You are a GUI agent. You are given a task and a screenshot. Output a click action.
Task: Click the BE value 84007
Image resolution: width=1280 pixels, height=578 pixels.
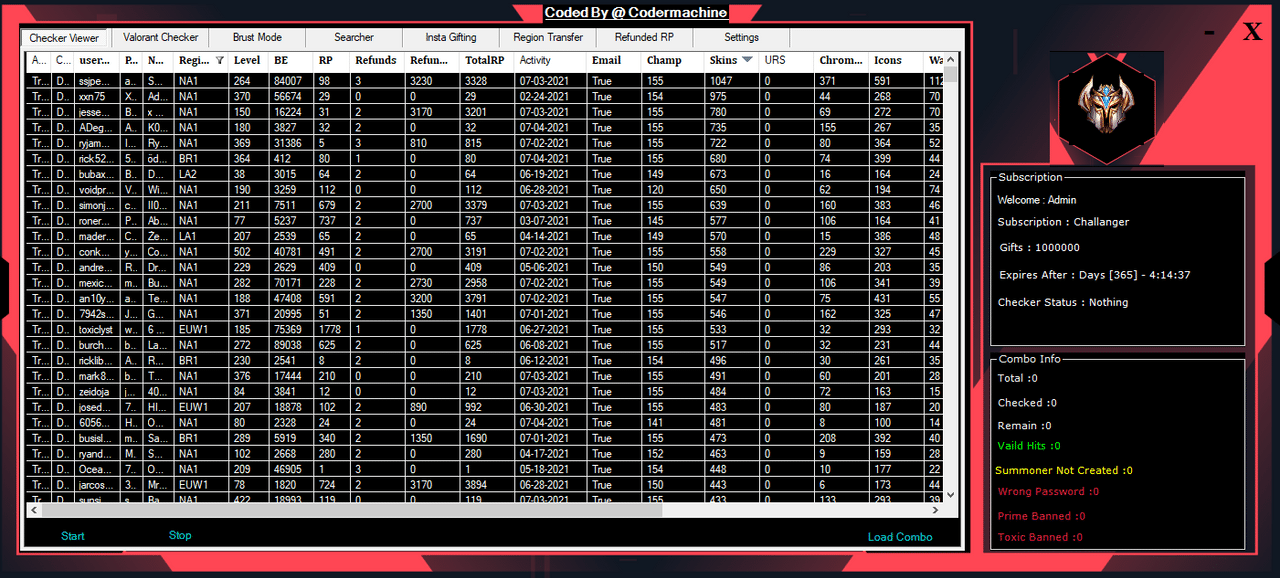click(288, 81)
